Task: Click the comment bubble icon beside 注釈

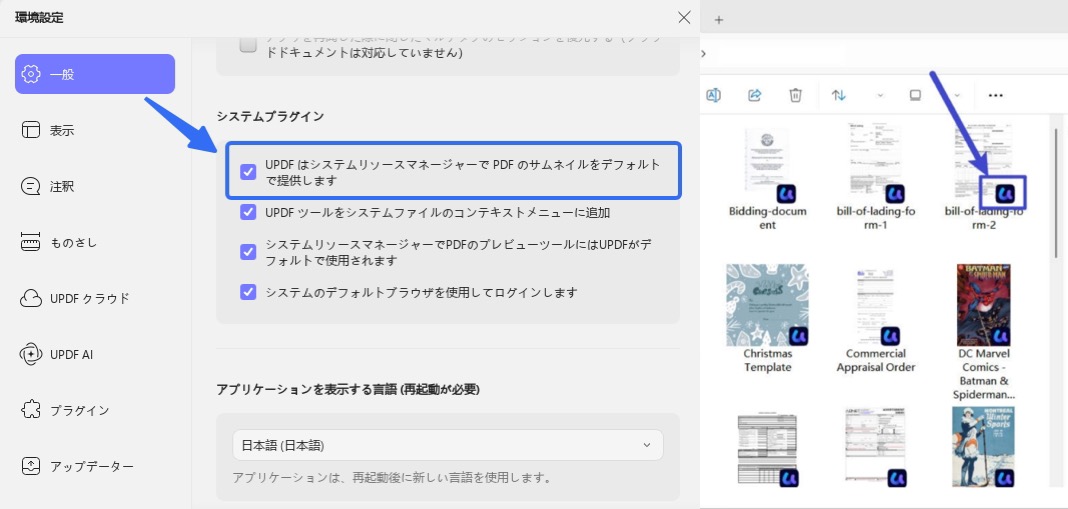Action: coord(31,186)
